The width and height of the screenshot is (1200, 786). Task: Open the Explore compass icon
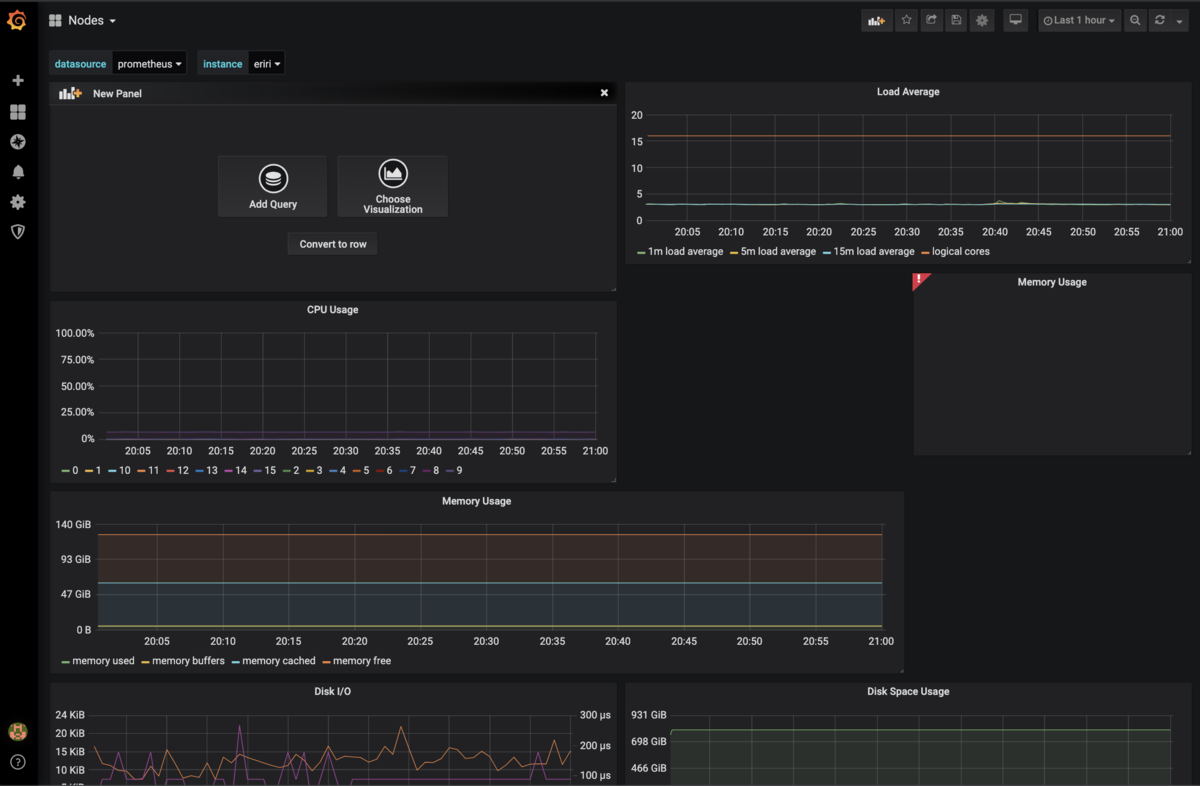click(x=17, y=142)
